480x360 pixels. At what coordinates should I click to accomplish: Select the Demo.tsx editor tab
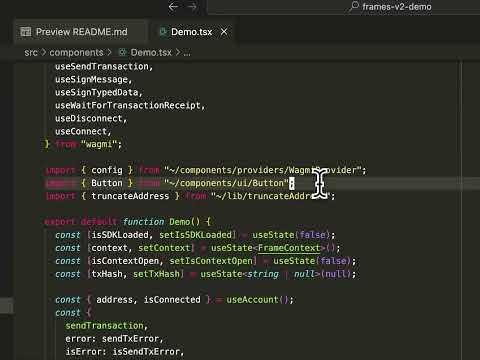191,32
